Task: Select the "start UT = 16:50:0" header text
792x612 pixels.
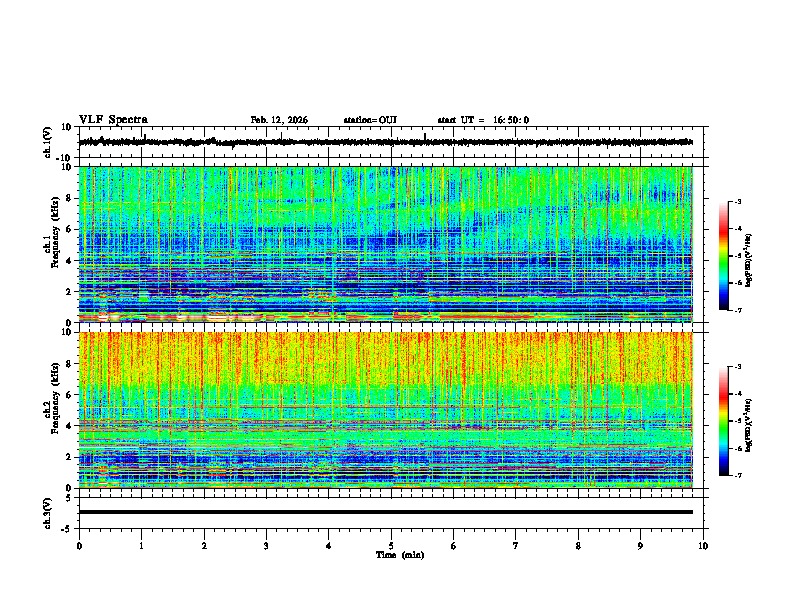Action: 483,120
